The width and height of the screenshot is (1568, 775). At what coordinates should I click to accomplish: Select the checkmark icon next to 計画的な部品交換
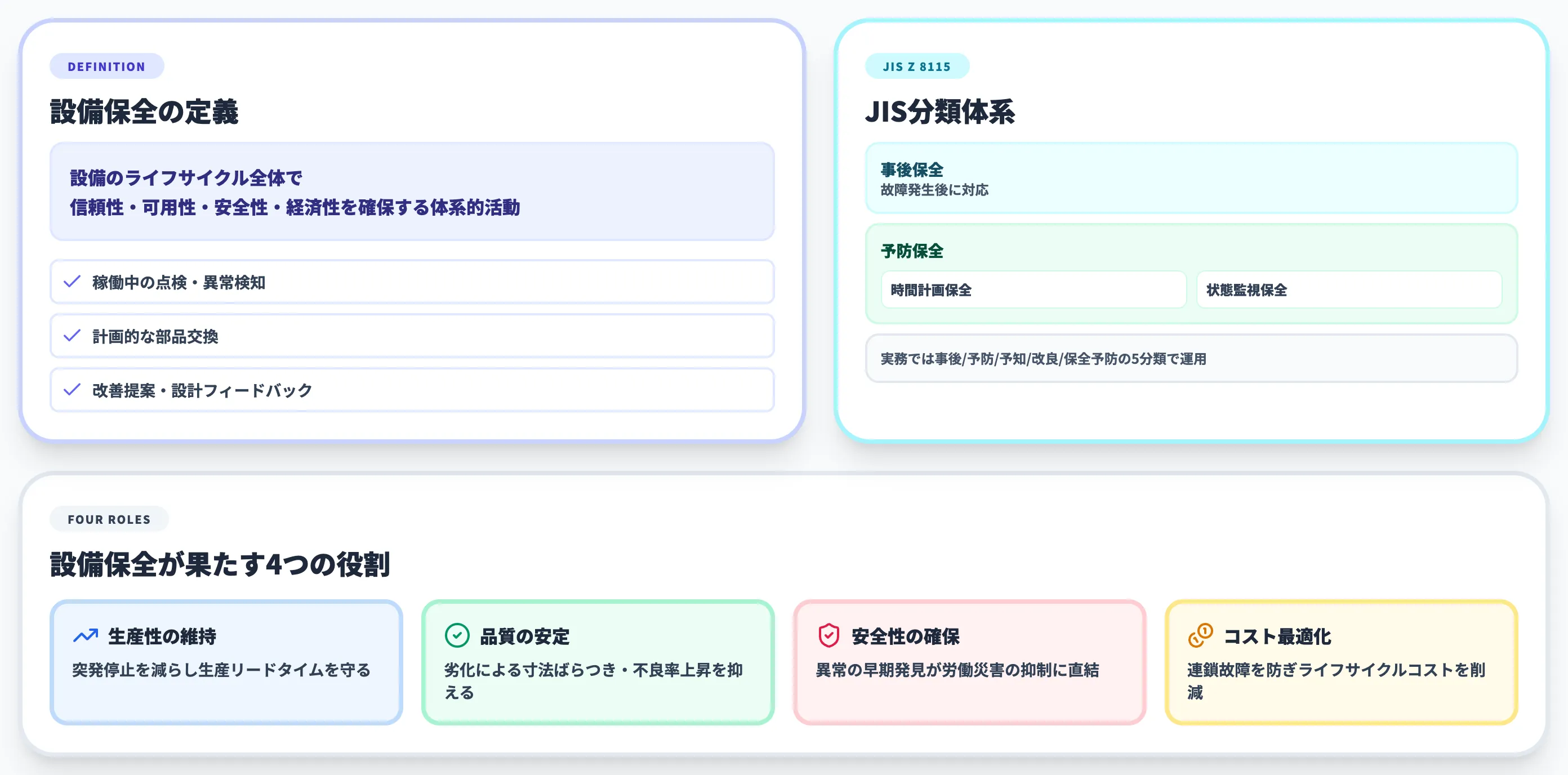(x=71, y=336)
